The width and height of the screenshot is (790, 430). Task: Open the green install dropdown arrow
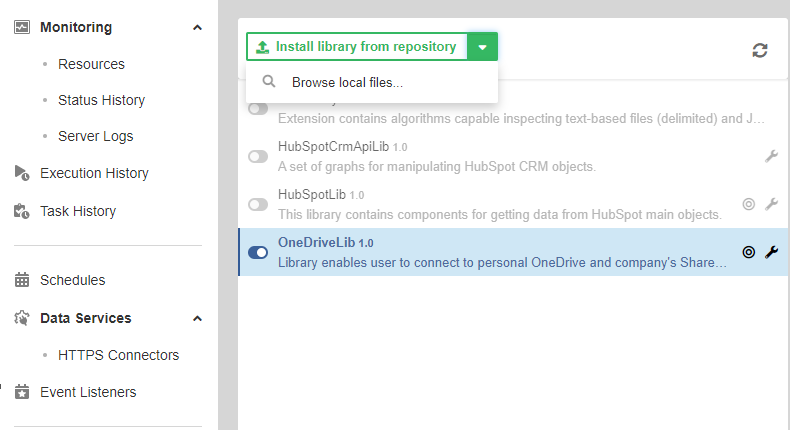[x=483, y=47]
